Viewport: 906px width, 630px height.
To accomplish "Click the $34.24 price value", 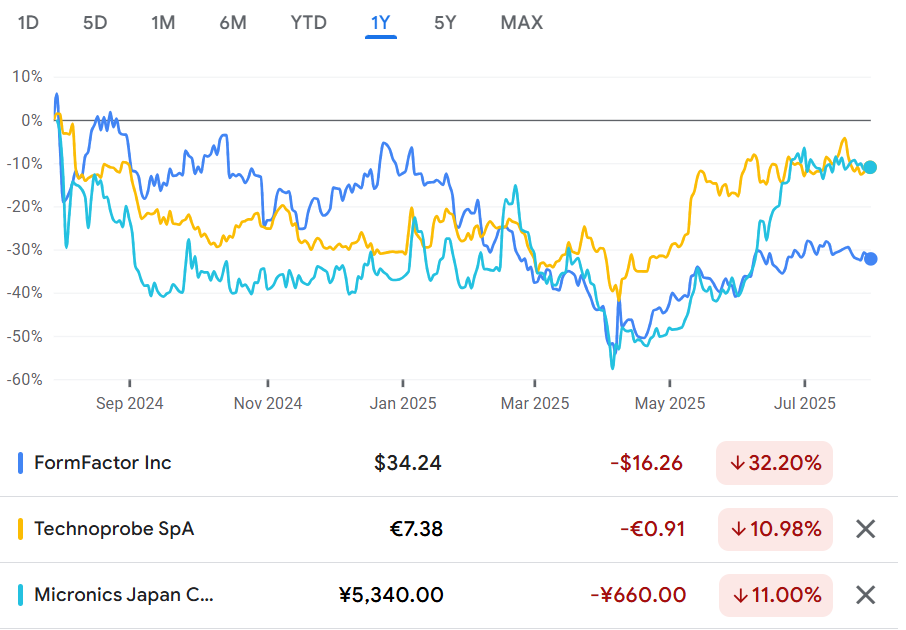I will click(x=407, y=463).
